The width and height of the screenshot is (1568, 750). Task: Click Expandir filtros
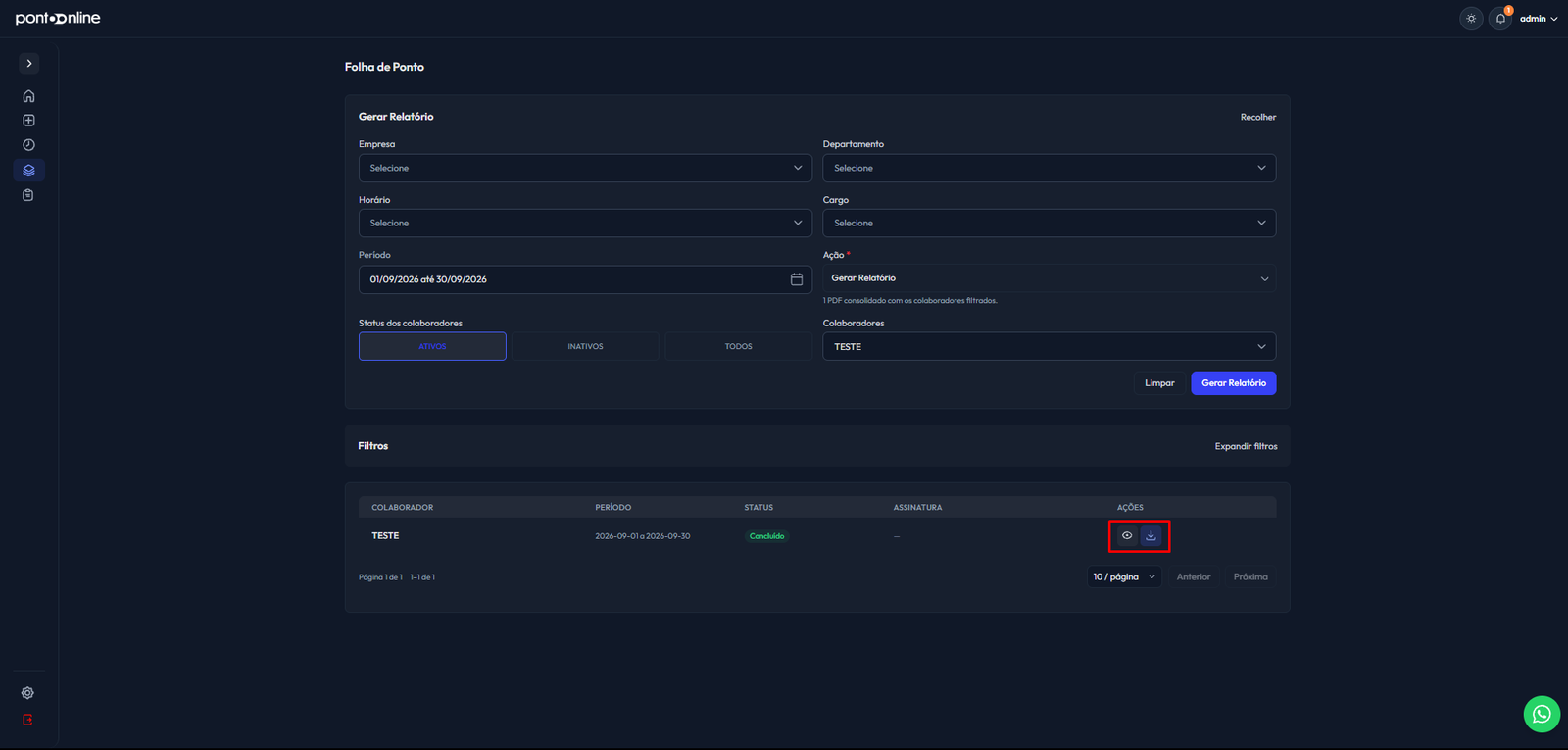1246,446
